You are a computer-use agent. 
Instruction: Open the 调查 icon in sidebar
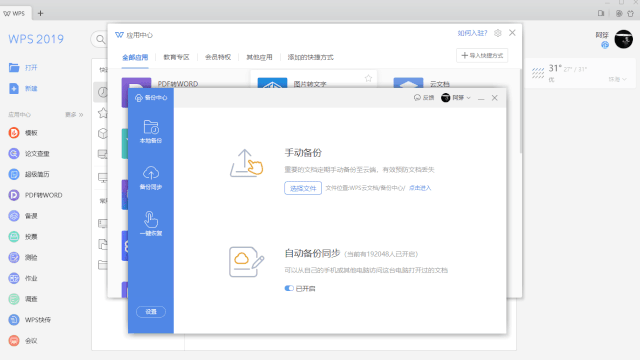point(14,299)
